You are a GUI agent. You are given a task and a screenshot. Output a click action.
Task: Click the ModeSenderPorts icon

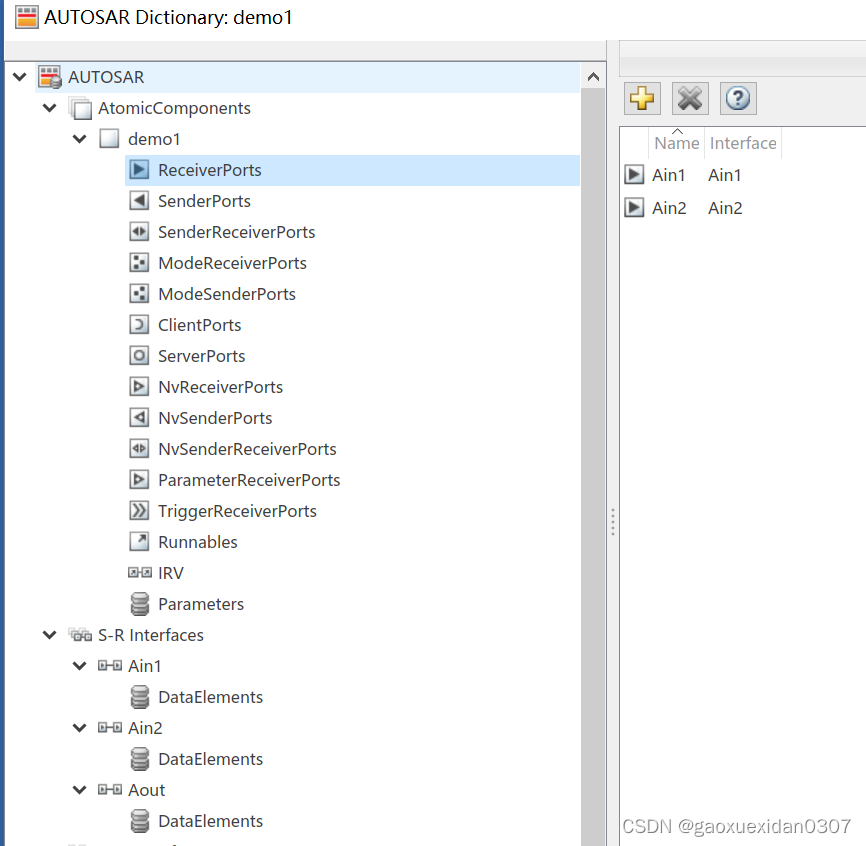pyautogui.click(x=139, y=293)
